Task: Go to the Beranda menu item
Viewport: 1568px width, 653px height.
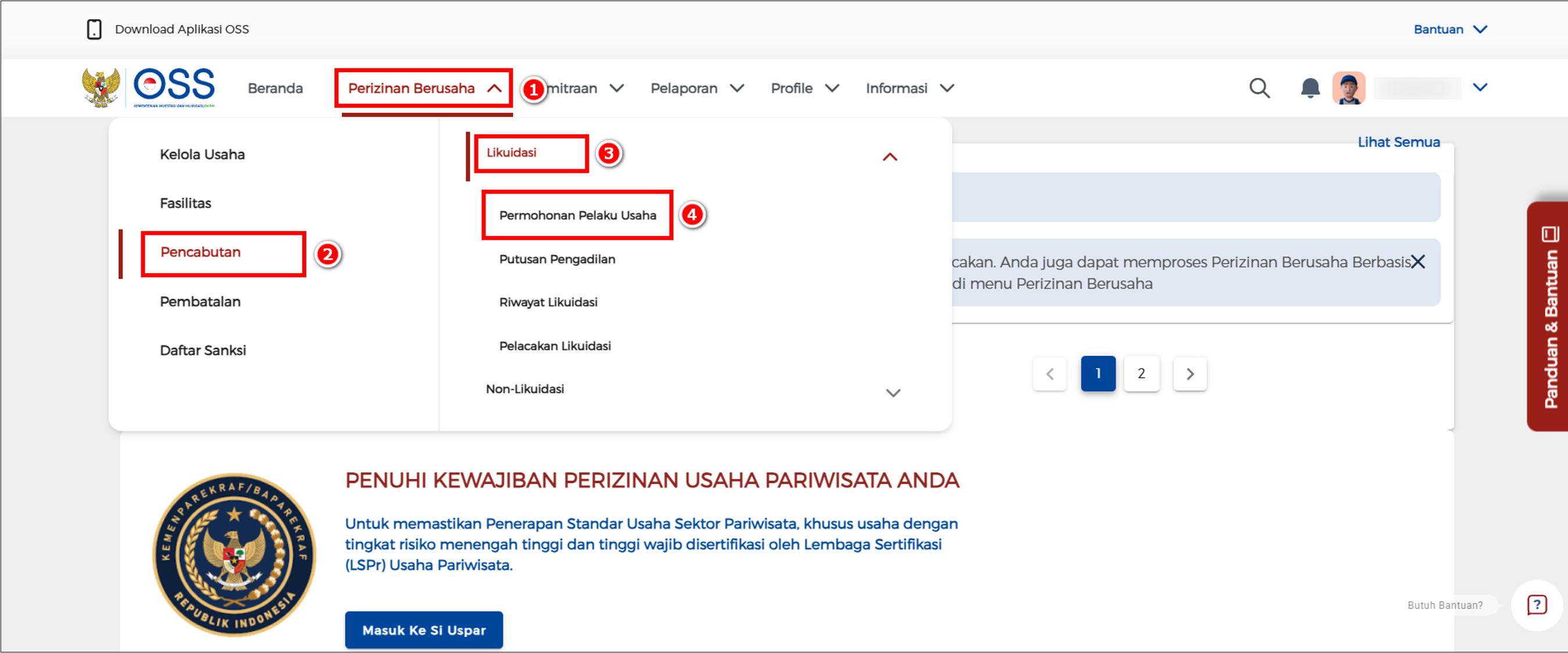Action: click(x=275, y=88)
